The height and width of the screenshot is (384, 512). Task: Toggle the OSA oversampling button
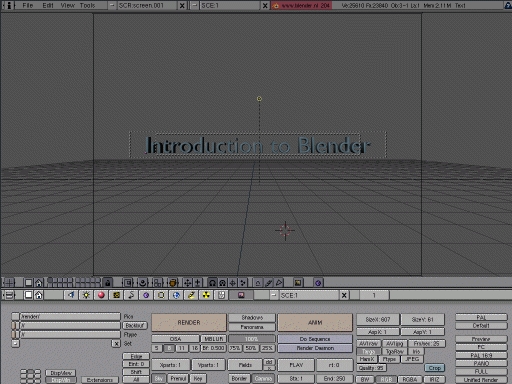[175, 339]
